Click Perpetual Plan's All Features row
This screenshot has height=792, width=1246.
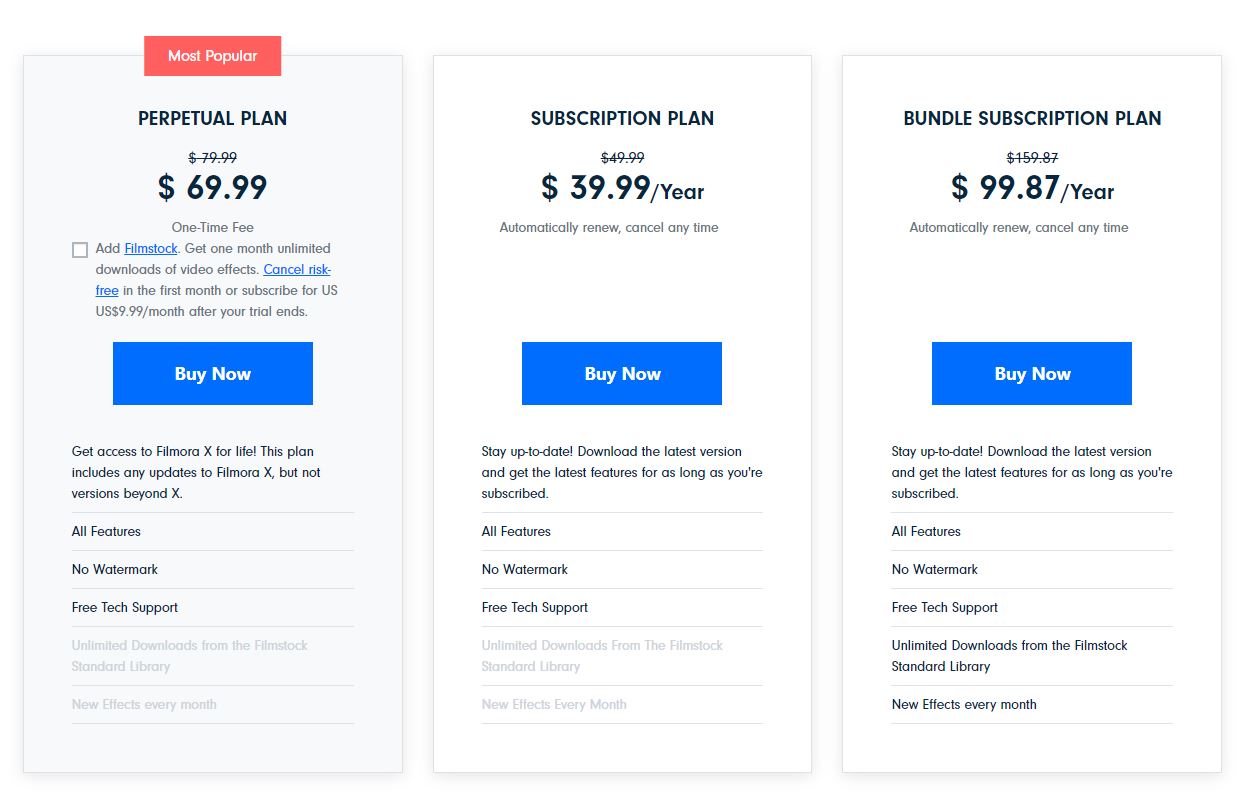click(106, 532)
